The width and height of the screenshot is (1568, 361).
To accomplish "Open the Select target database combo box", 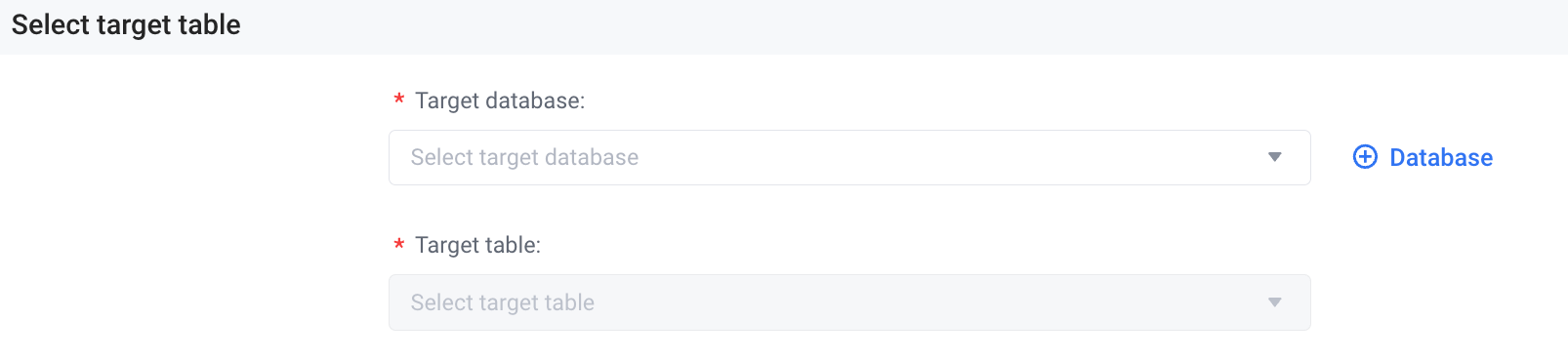I will point(849,157).
